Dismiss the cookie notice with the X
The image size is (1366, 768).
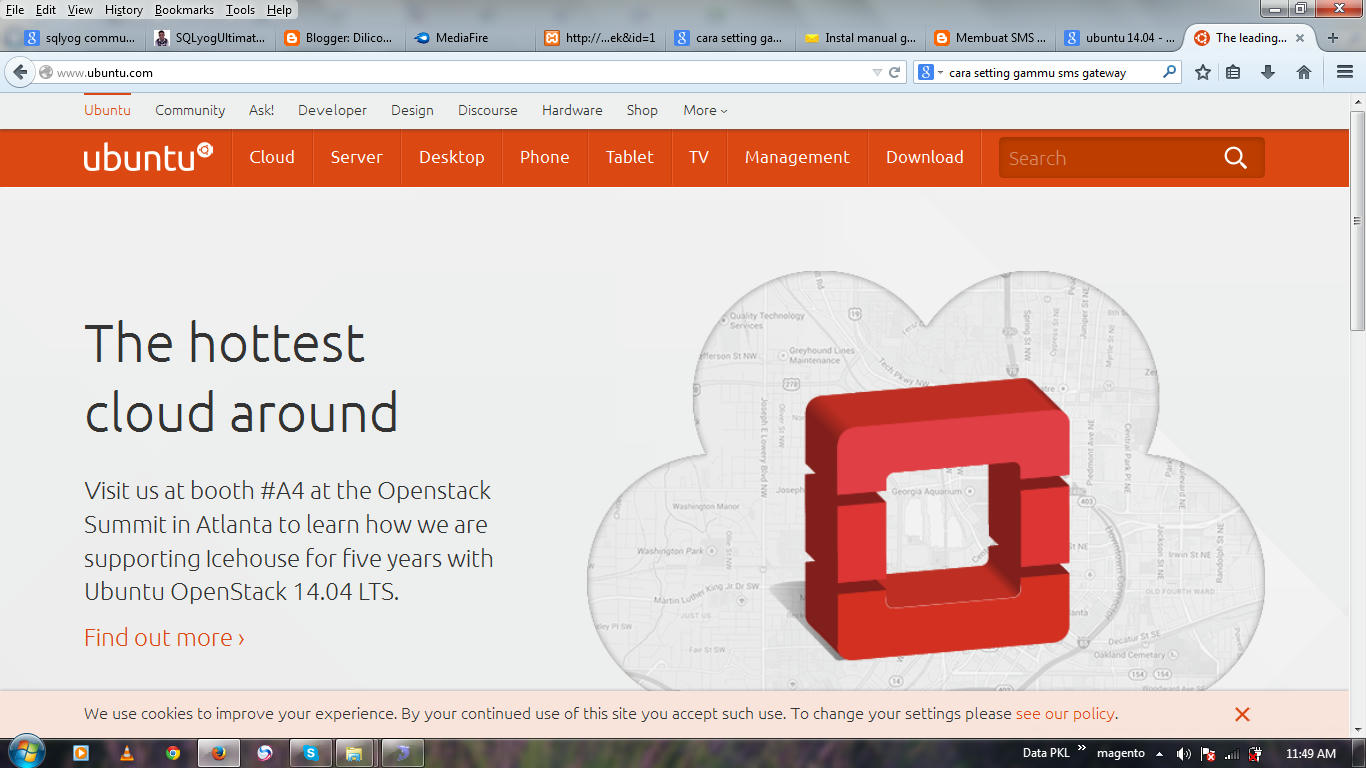(1242, 714)
